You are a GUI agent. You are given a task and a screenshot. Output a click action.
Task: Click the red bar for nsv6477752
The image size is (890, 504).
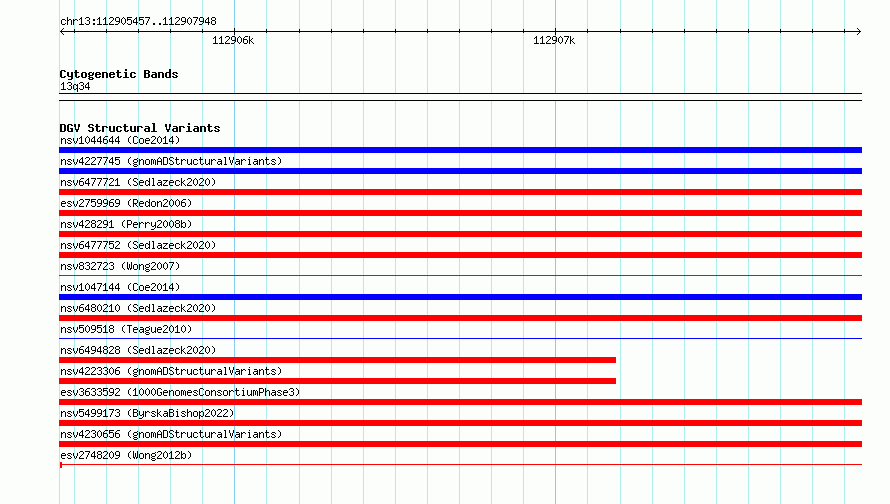[460, 255]
